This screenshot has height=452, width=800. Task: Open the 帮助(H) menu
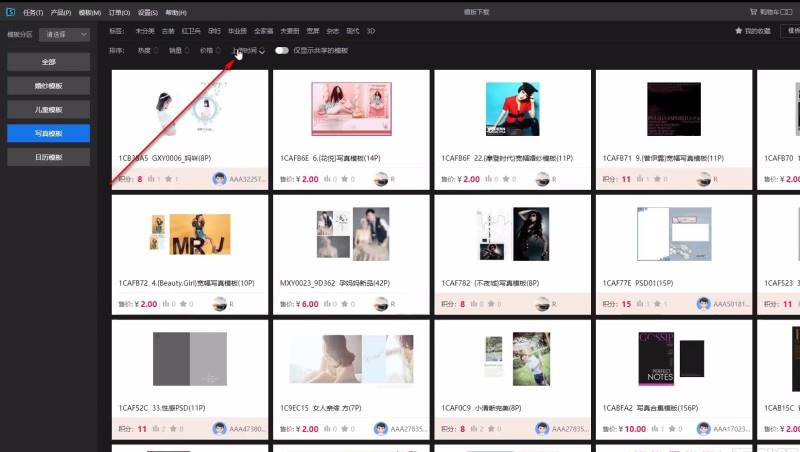point(176,12)
